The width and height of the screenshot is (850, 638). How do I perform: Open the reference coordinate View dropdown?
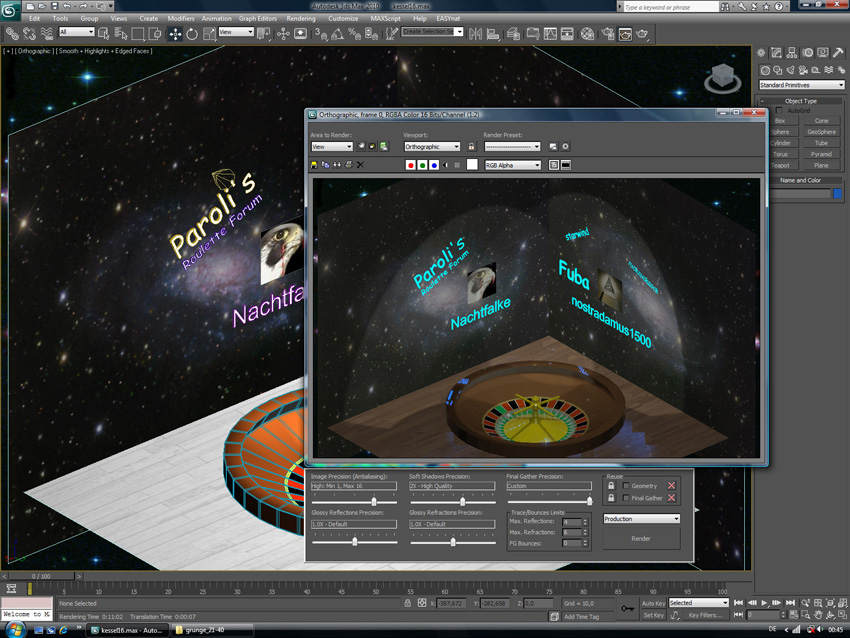[x=236, y=32]
